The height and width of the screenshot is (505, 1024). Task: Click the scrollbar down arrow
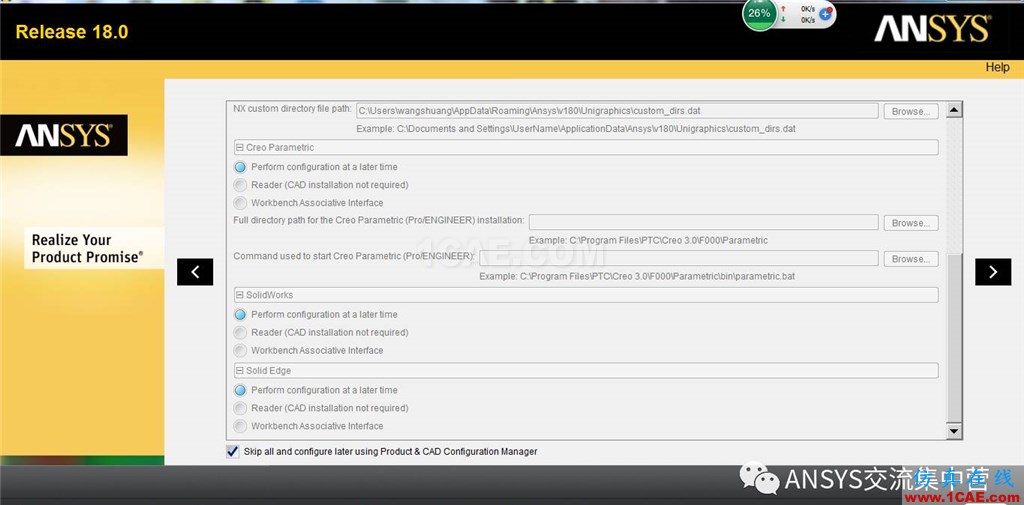(x=954, y=431)
